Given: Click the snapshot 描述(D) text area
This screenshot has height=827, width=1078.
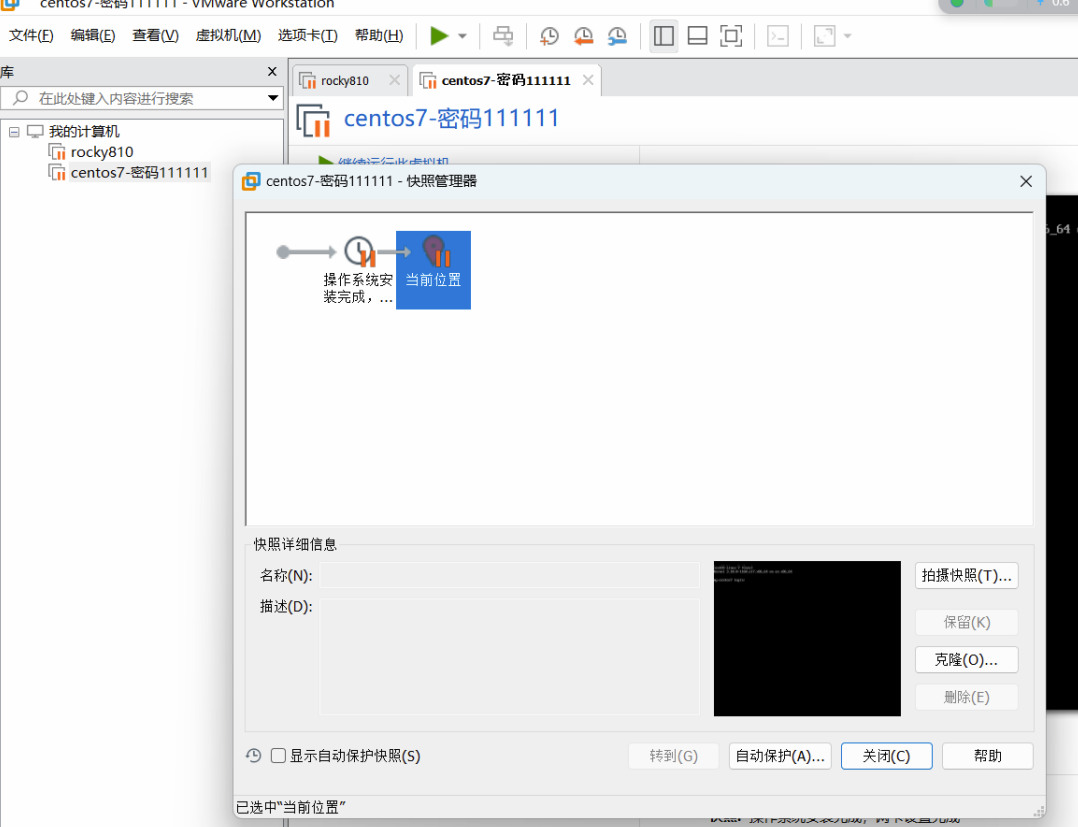Looking at the screenshot, I should [x=509, y=657].
